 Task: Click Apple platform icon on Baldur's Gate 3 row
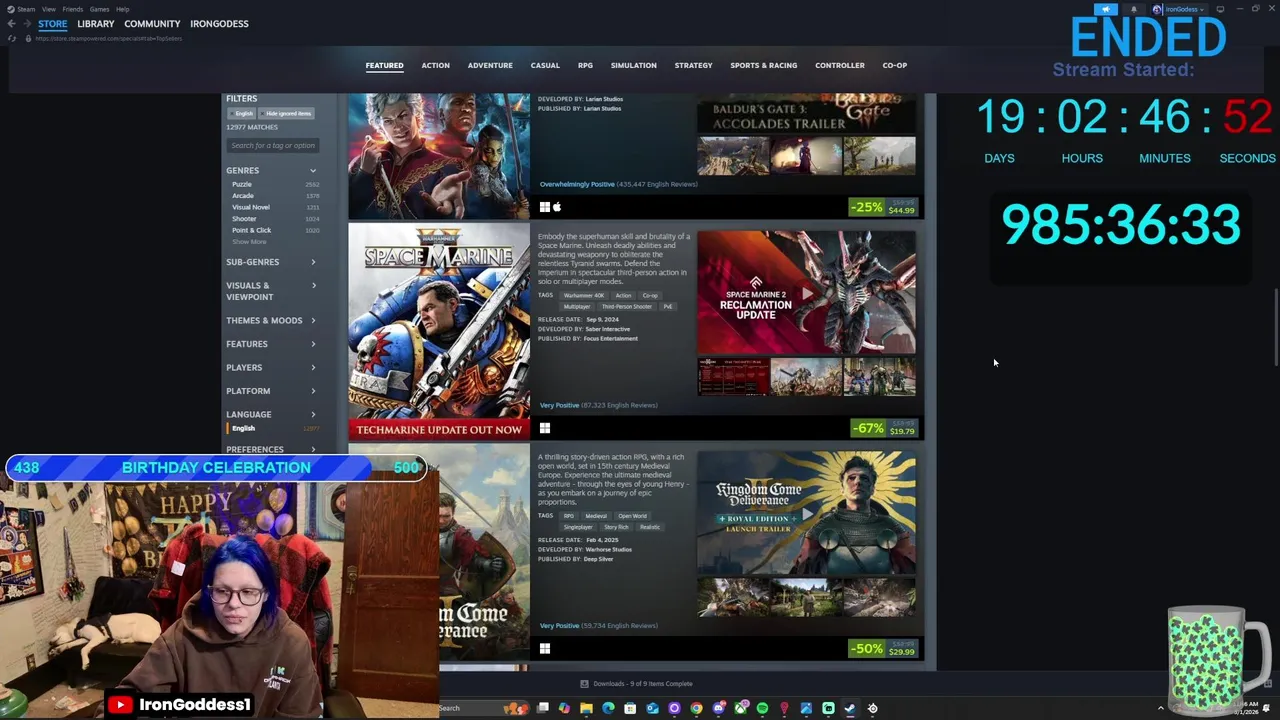coord(557,207)
